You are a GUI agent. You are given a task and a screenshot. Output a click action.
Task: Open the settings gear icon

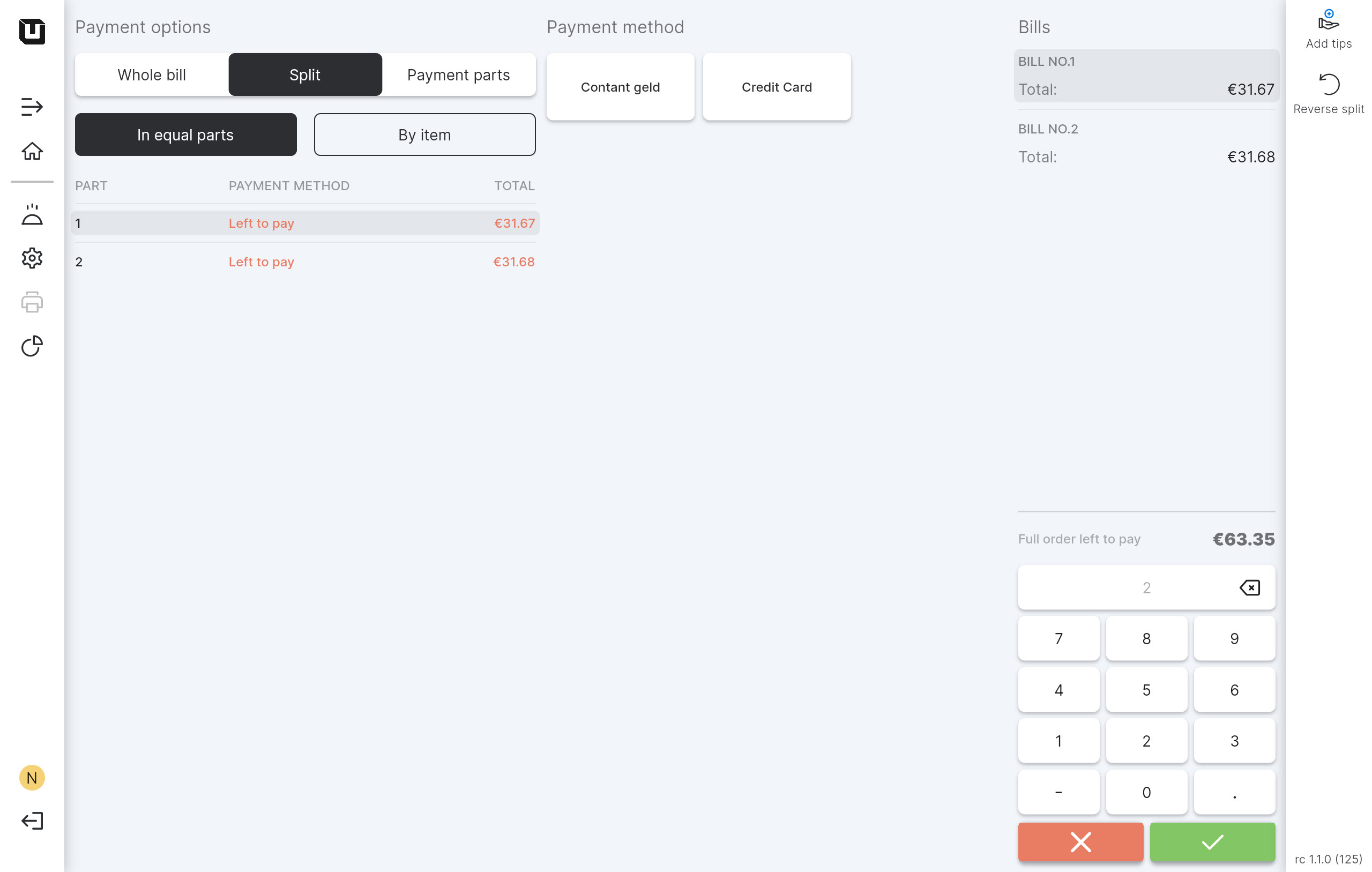pos(32,258)
